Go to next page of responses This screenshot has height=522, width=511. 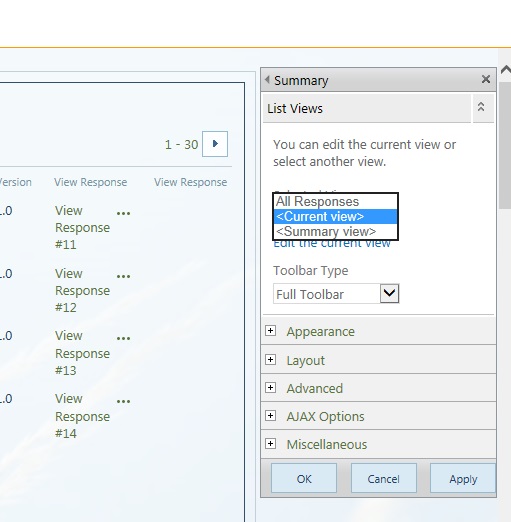click(x=215, y=144)
